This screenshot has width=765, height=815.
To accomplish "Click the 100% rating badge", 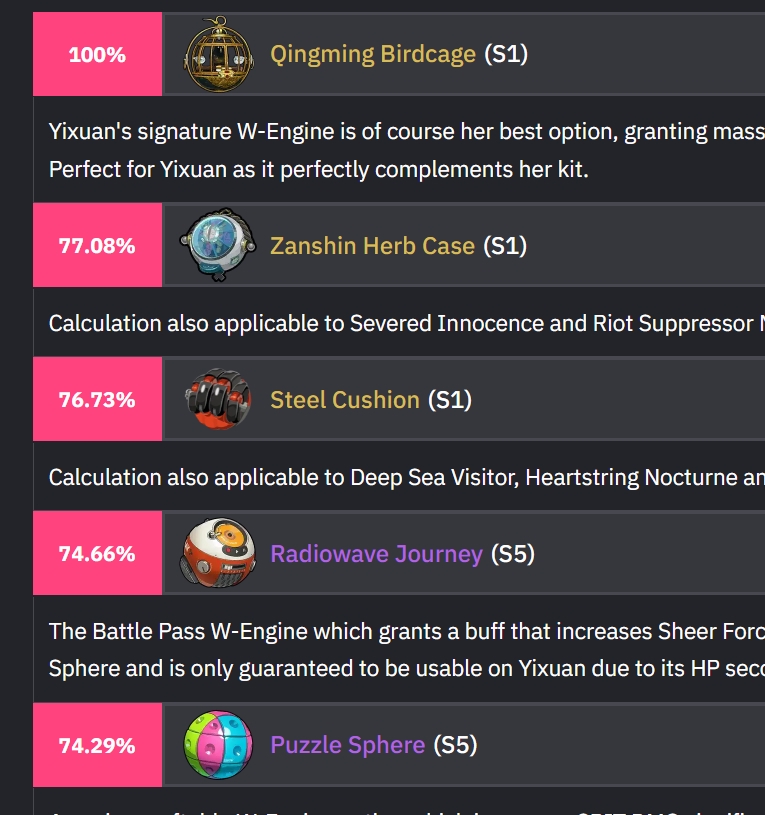I will (97, 54).
